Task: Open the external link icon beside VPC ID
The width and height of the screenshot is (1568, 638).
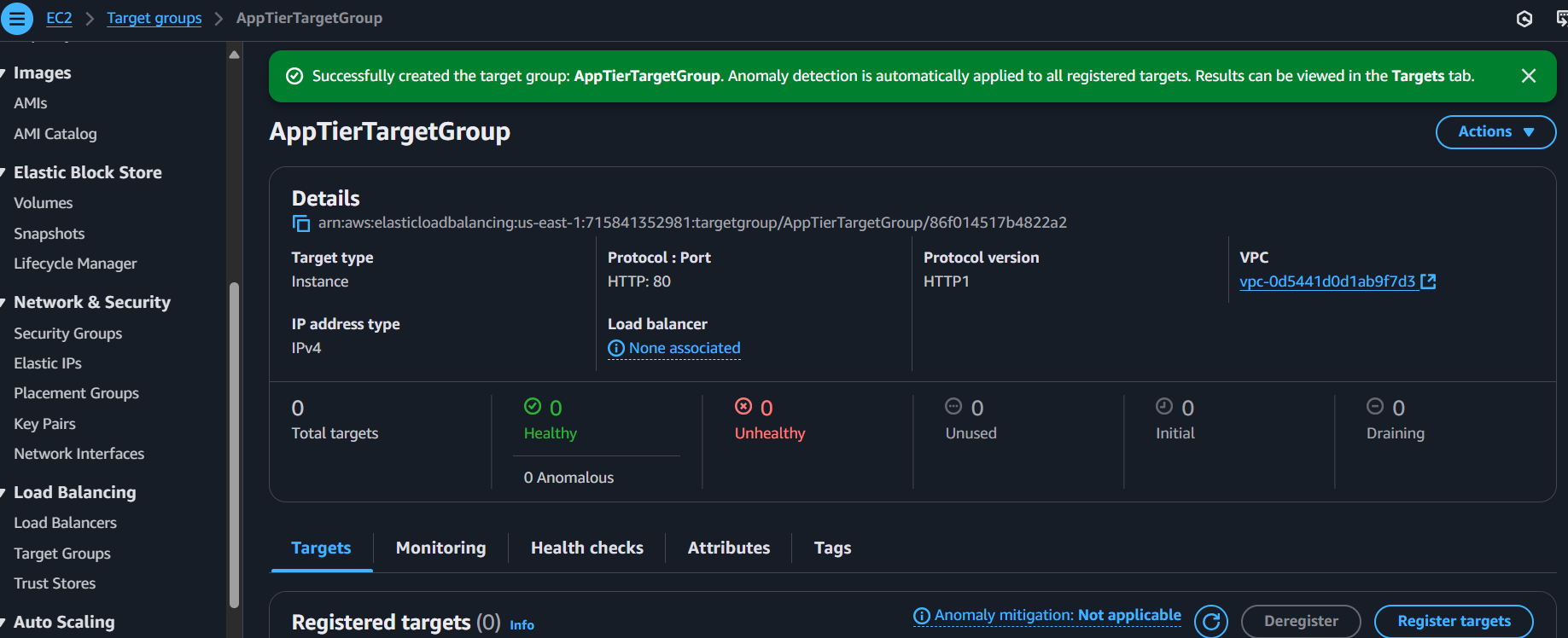Action: (x=1428, y=281)
